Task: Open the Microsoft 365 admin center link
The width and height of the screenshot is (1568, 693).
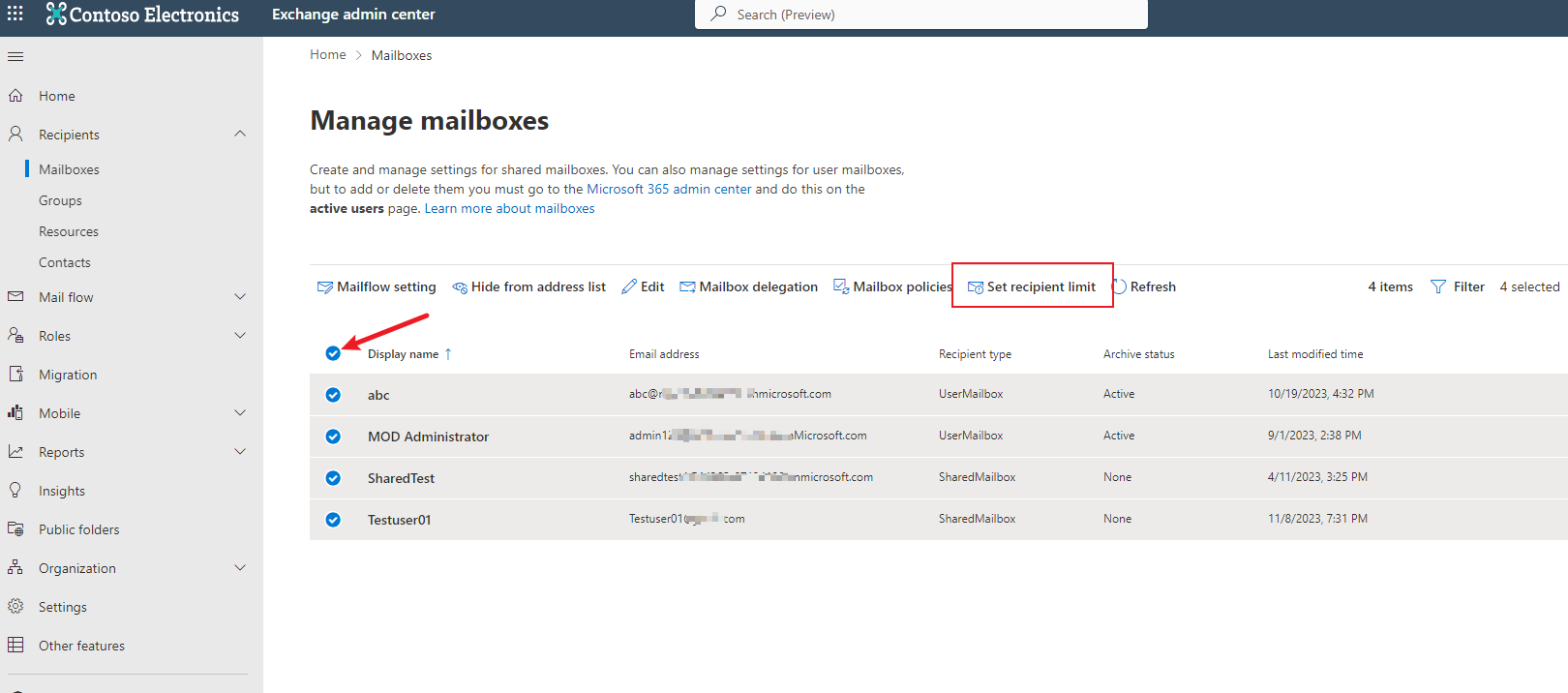Action: coord(669,189)
